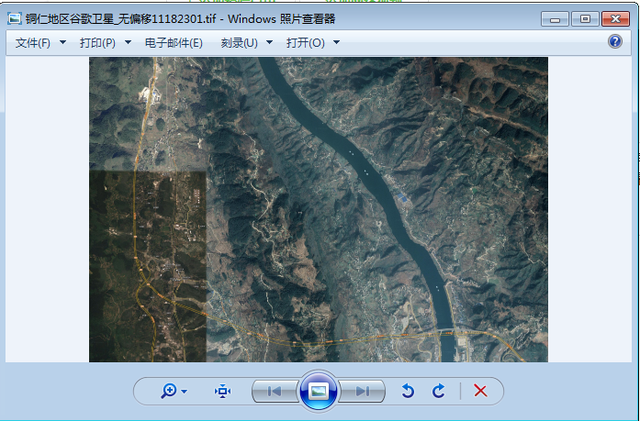Open the blue Help question mark icon
The image size is (640, 421).
615,41
